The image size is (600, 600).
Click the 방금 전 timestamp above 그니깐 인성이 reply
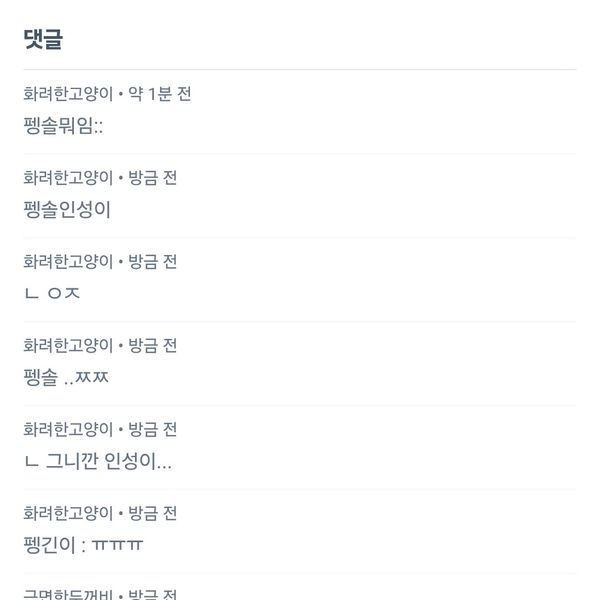[153, 430]
